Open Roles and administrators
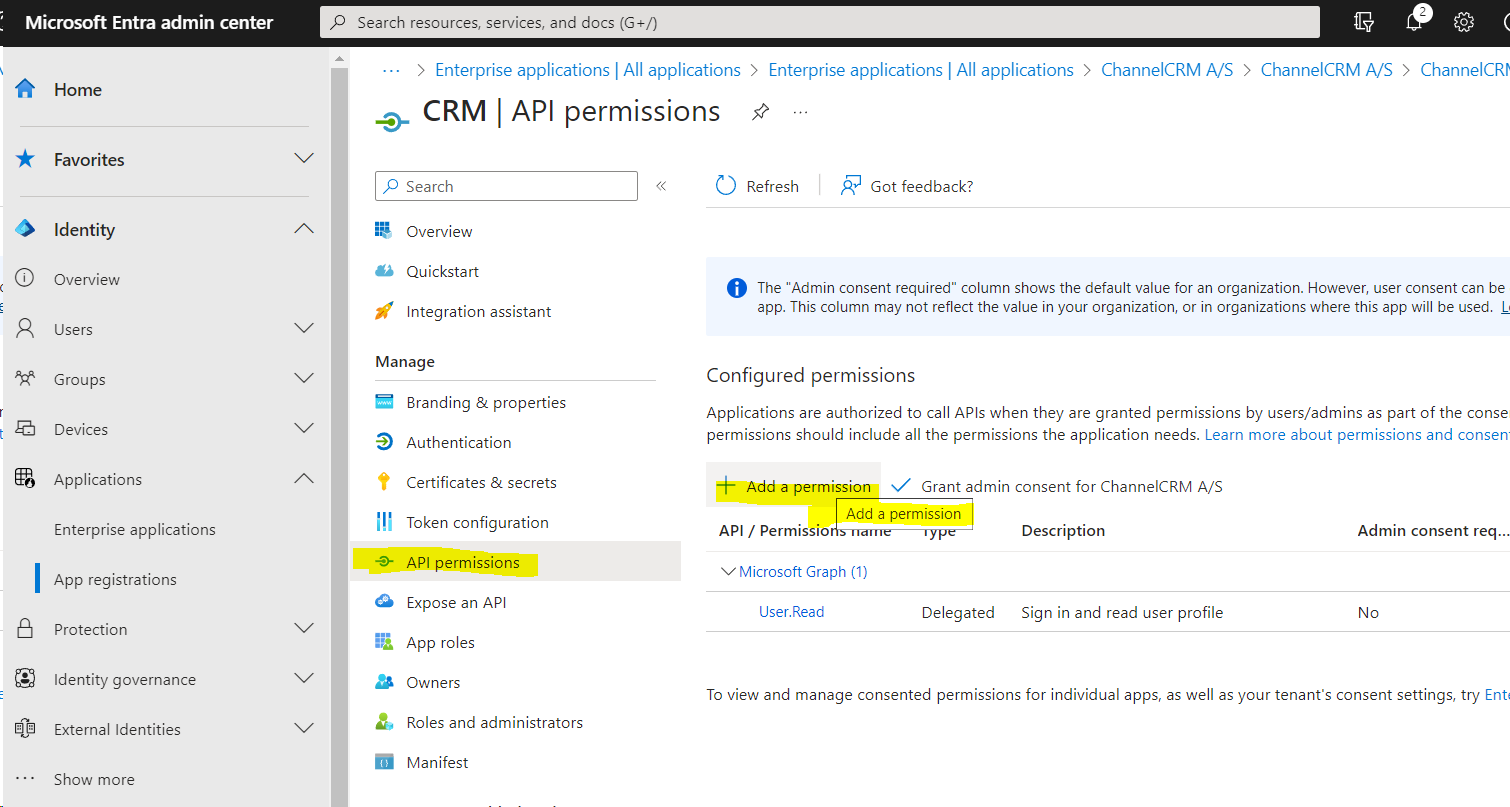 (x=494, y=722)
